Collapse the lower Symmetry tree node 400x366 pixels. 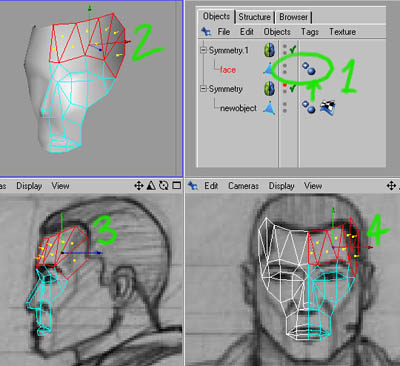(x=203, y=89)
